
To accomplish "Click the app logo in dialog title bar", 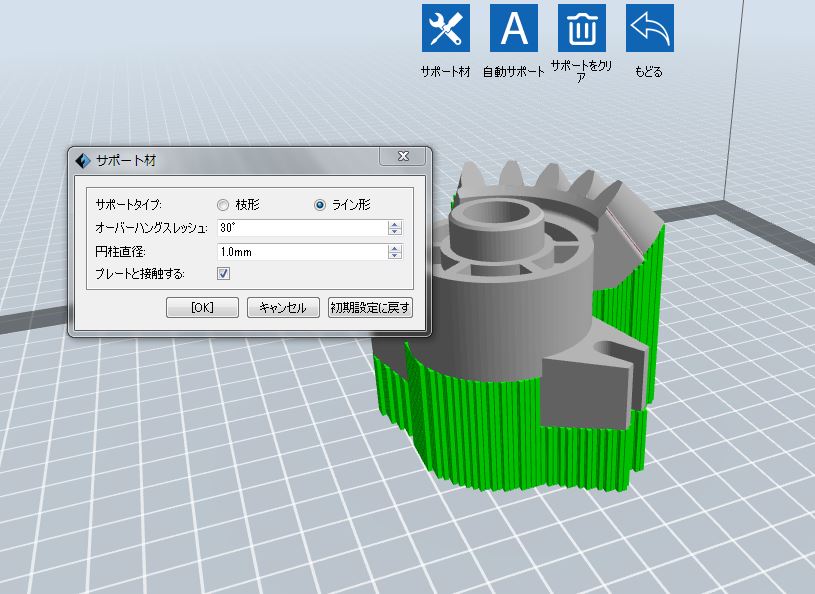I will (x=84, y=159).
